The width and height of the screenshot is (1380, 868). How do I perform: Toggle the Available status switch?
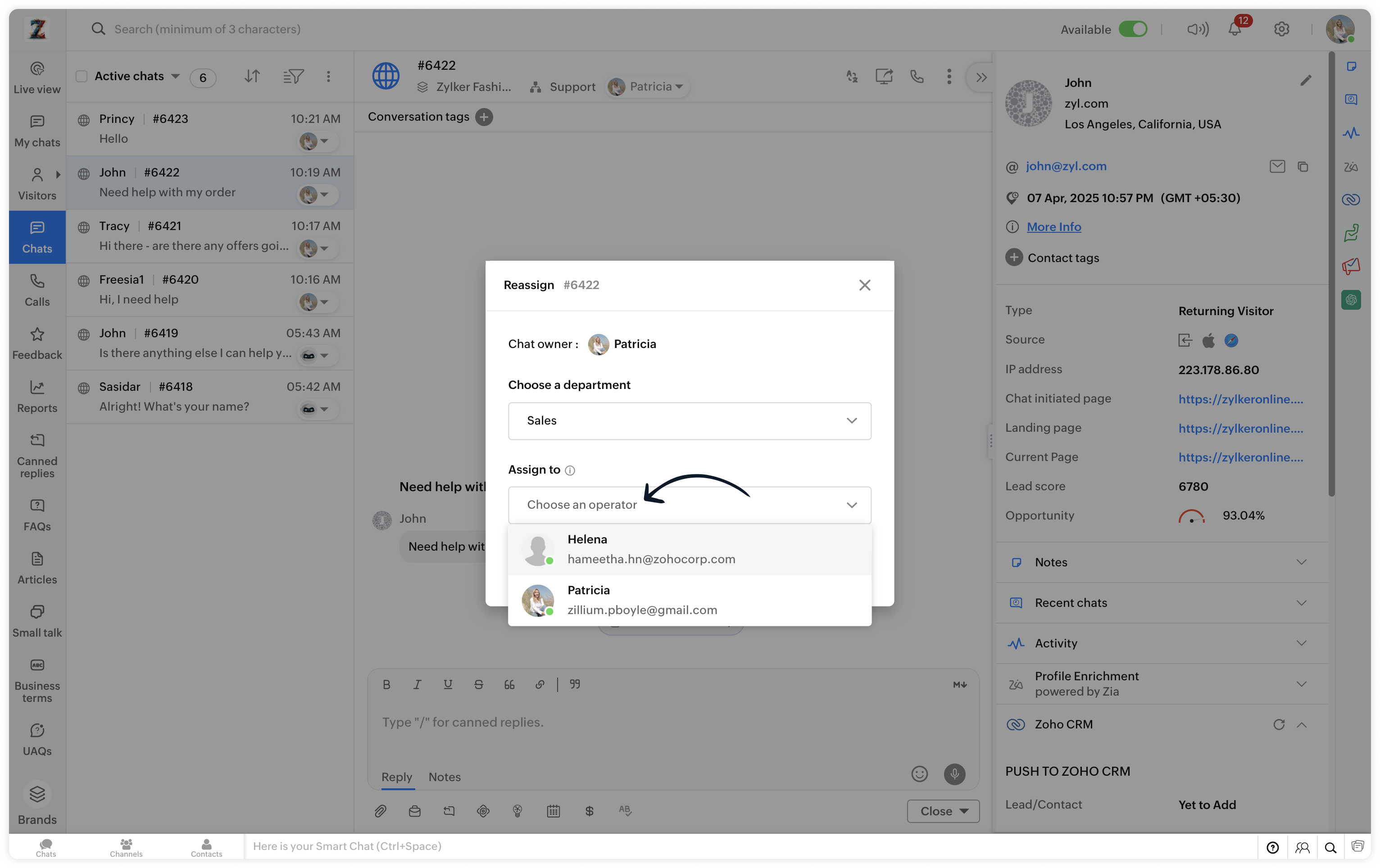pyautogui.click(x=1133, y=29)
